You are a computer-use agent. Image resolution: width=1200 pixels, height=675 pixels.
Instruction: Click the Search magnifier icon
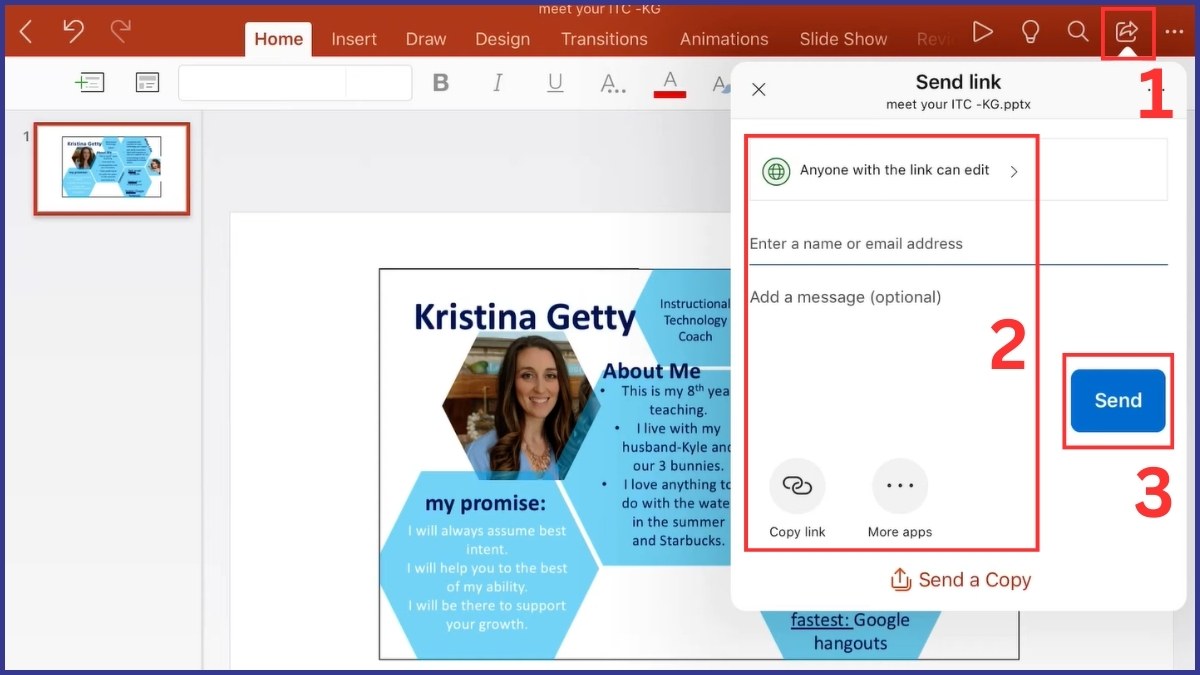(1078, 32)
